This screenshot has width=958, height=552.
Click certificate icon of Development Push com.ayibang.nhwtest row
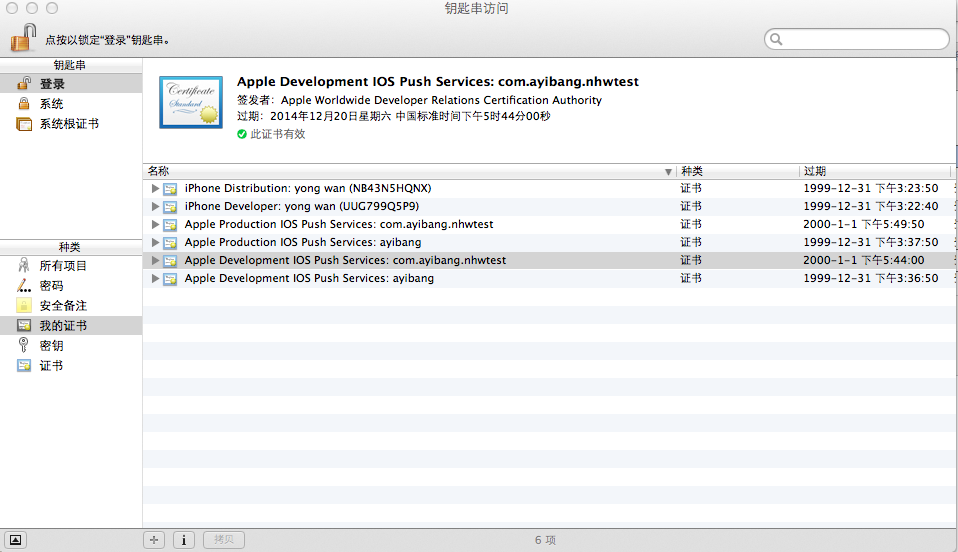(170, 261)
